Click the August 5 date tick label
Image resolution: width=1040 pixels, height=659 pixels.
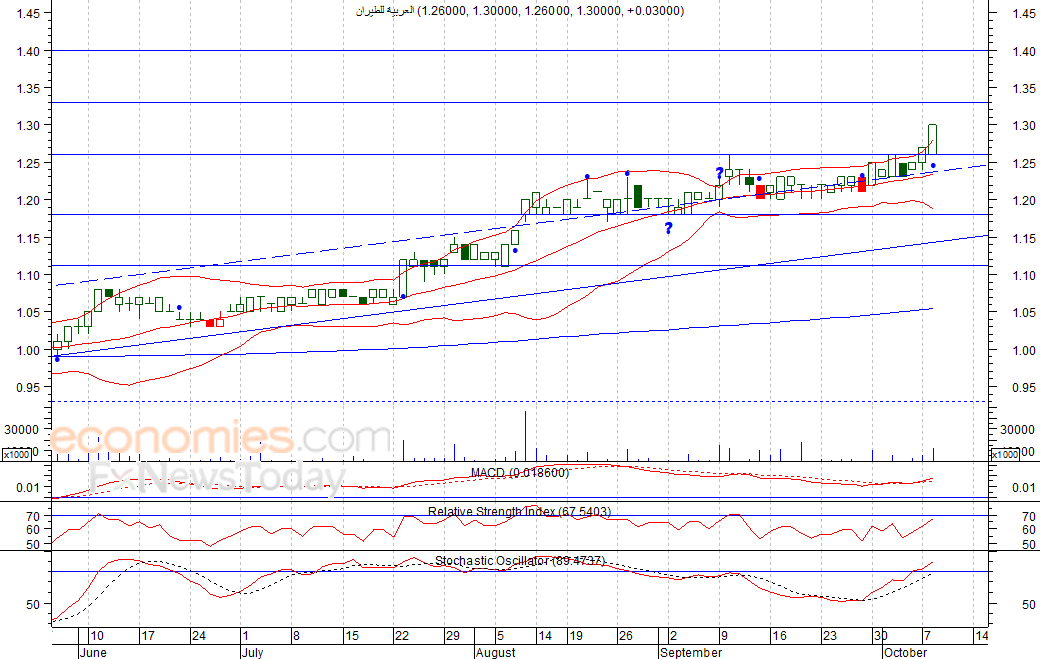500,636
